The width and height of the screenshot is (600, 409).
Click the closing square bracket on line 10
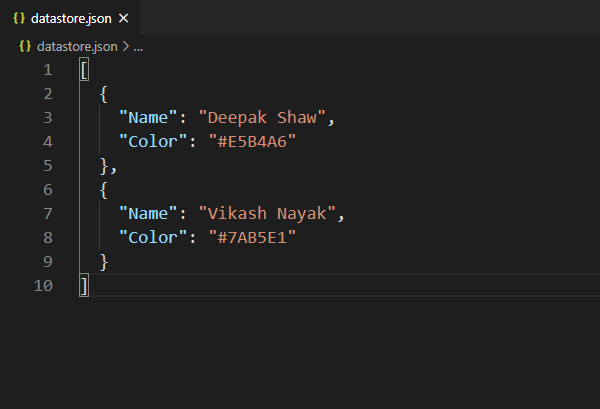click(84, 285)
